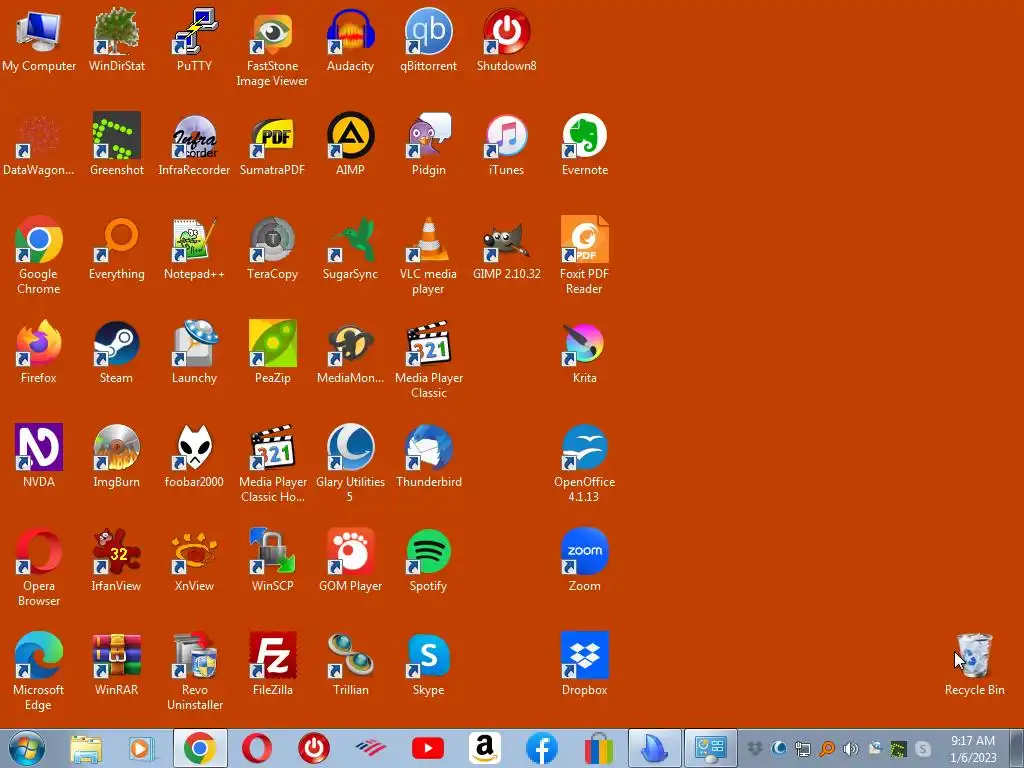
Task: Click the Pidgin desktop icon
Action: tap(428, 135)
